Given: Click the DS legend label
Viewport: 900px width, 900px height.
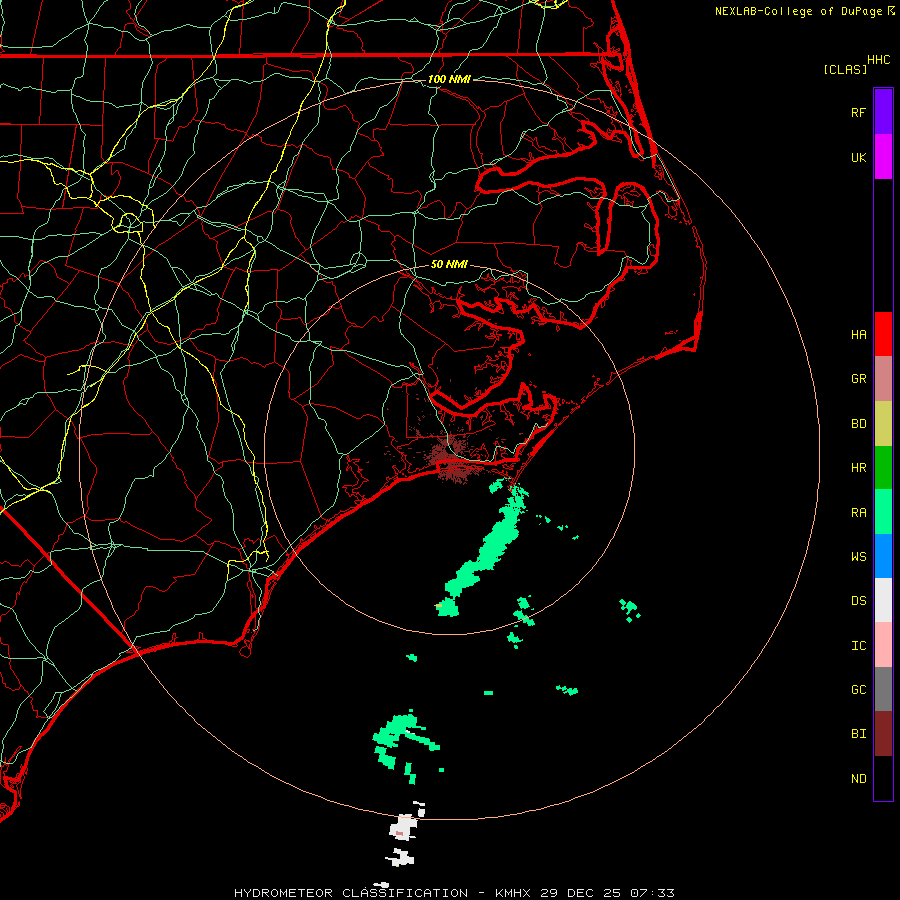Looking at the screenshot, I should [858, 601].
